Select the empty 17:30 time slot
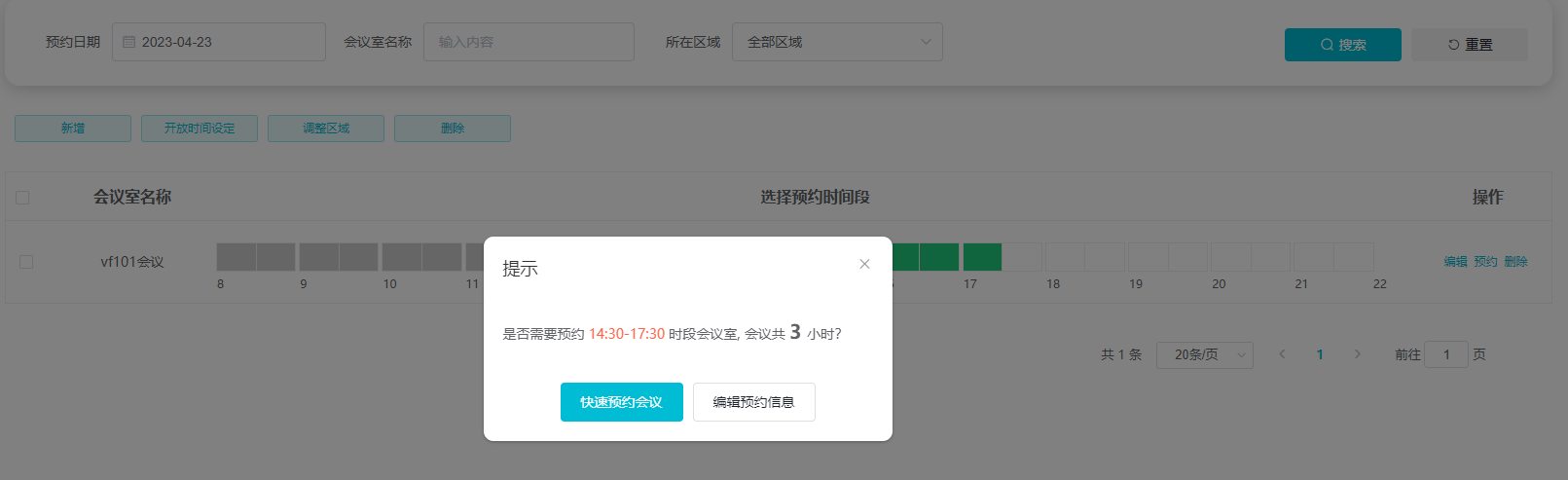The width and height of the screenshot is (1568, 480). (x=1022, y=257)
